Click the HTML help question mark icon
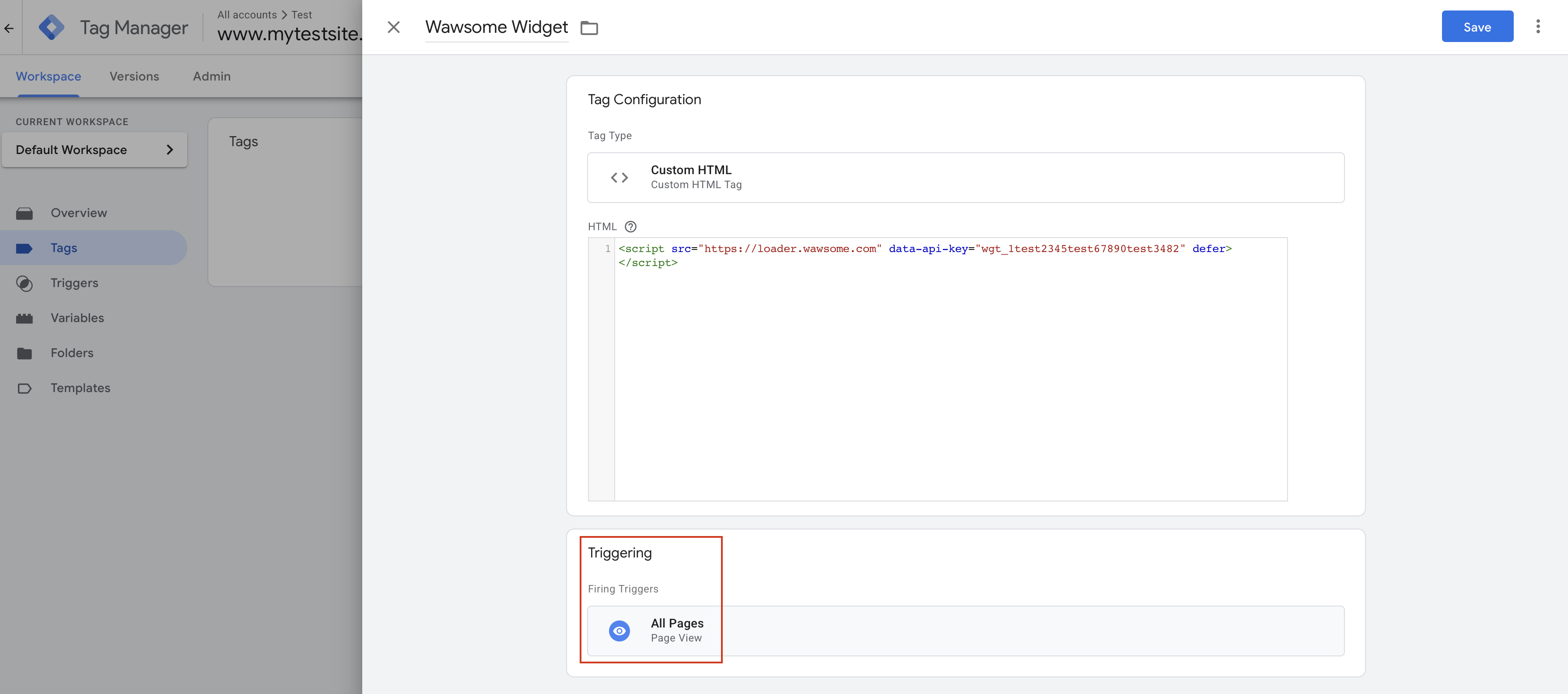Viewport: 1568px width, 694px height. click(630, 227)
